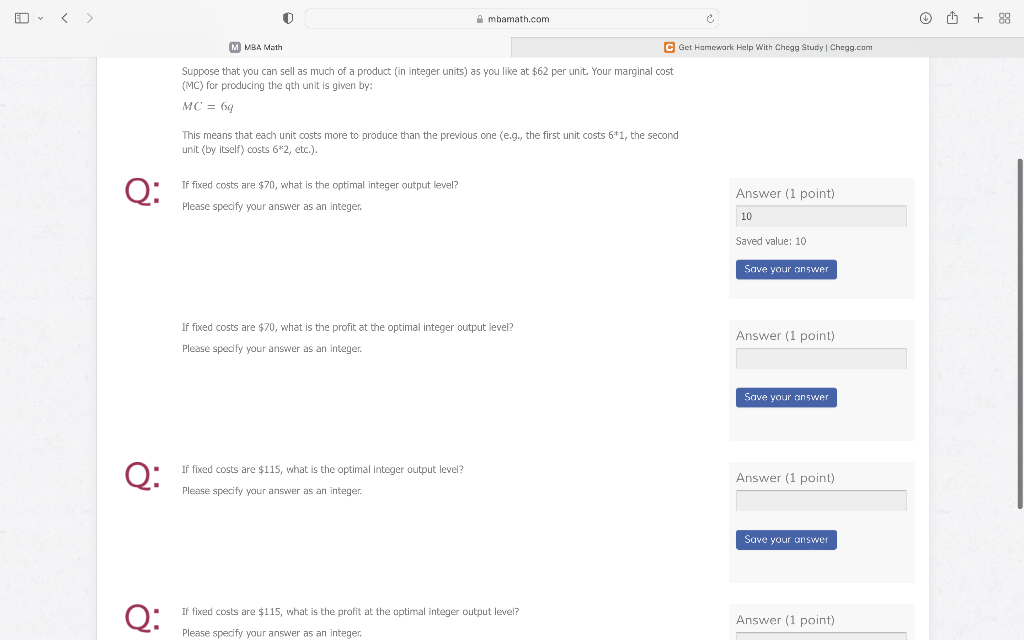Click the mbamath.com address bar
1024x640 pixels.
point(512,18)
